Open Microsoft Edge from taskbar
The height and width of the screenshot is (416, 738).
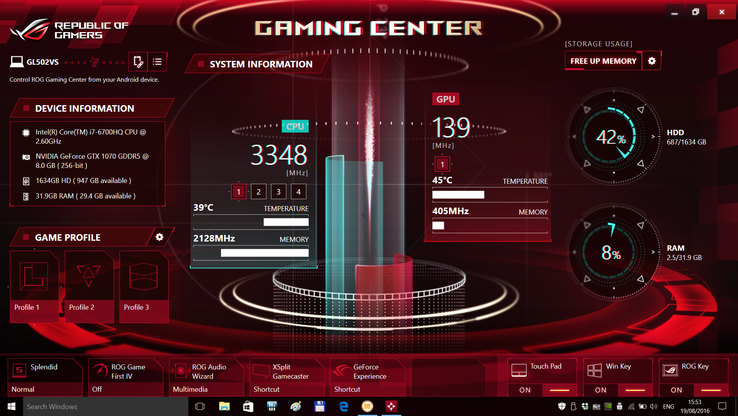[344, 406]
